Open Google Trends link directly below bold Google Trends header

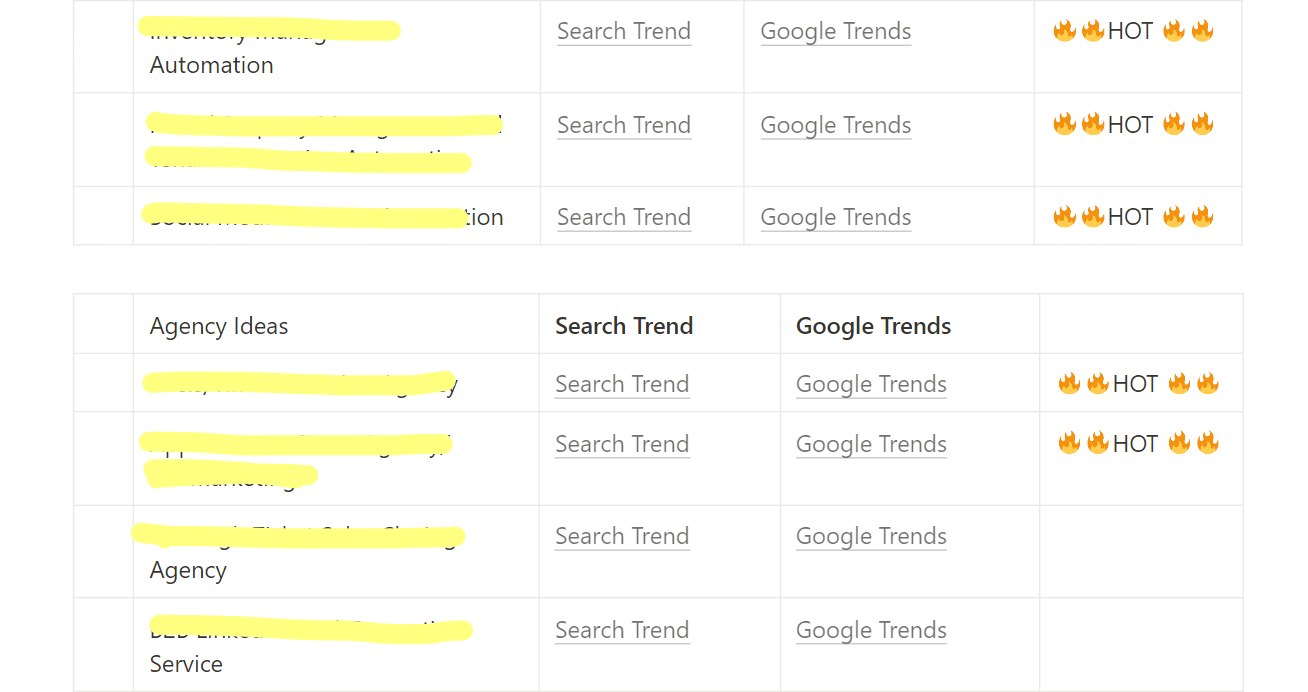[x=871, y=384]
